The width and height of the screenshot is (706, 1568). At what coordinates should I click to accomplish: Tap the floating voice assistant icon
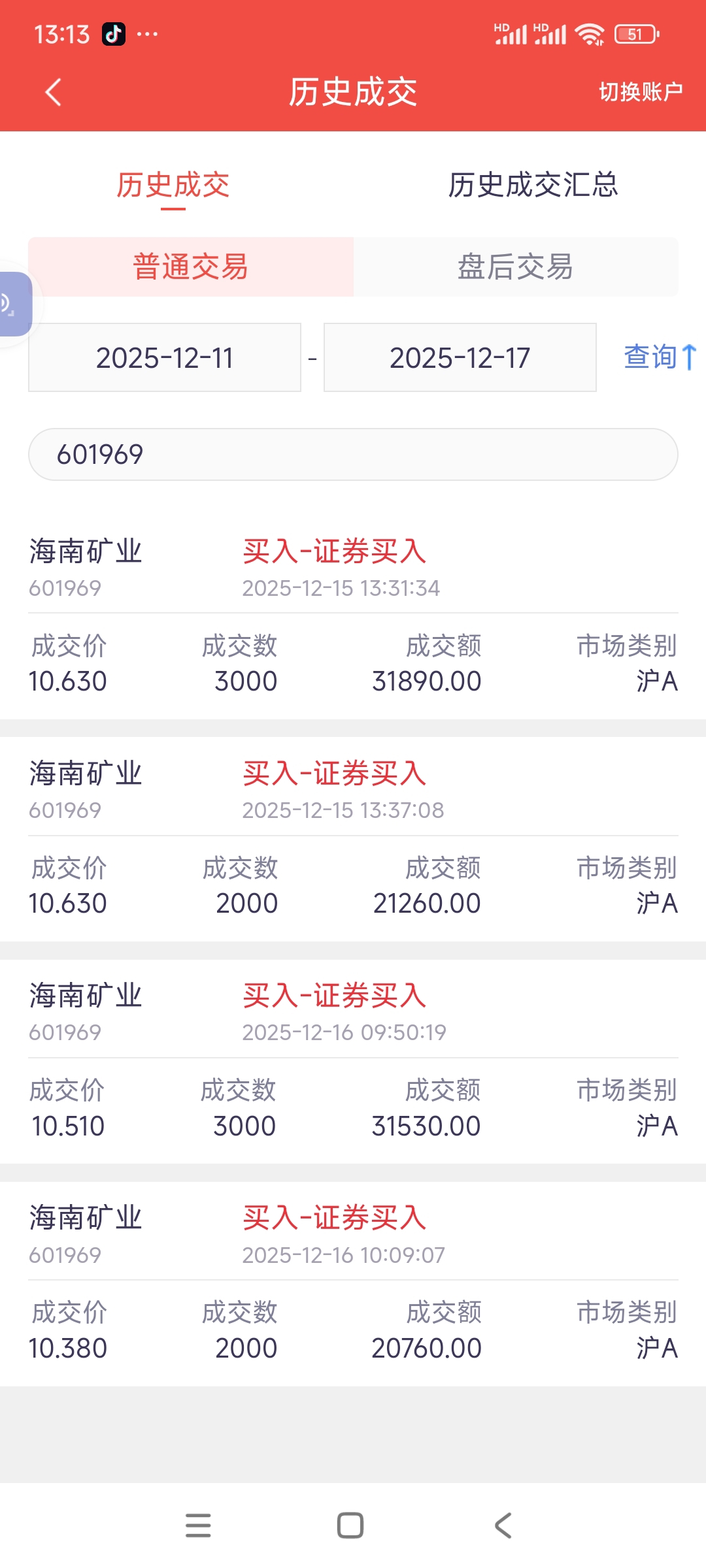coord(13,304)
